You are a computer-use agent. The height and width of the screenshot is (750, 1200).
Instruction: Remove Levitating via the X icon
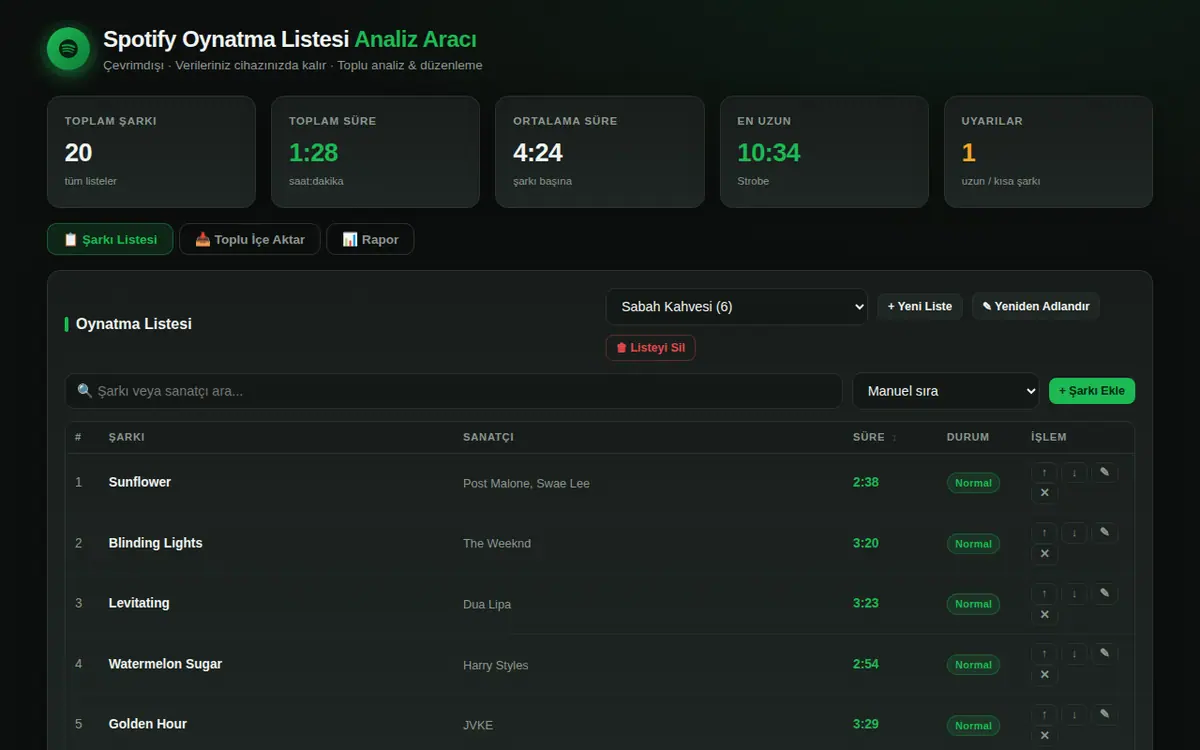[x=1044, y=614]
